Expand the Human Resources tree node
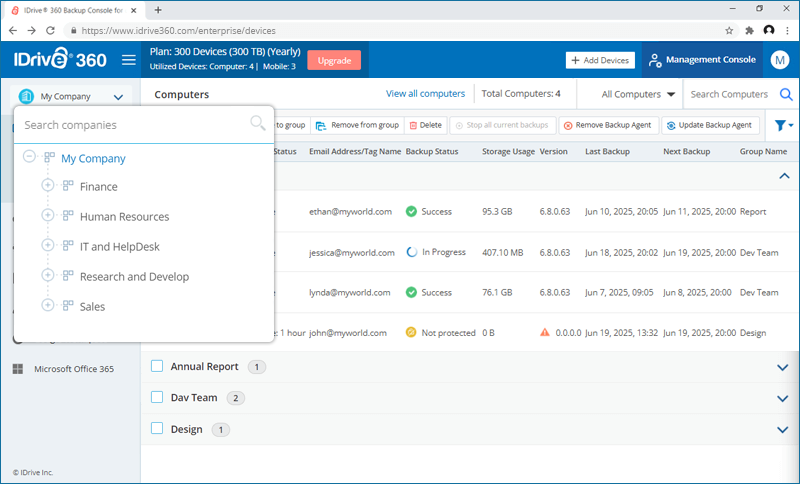Viewport: 800px width, 484px height. pyautogui.click(x=47, y=215)
